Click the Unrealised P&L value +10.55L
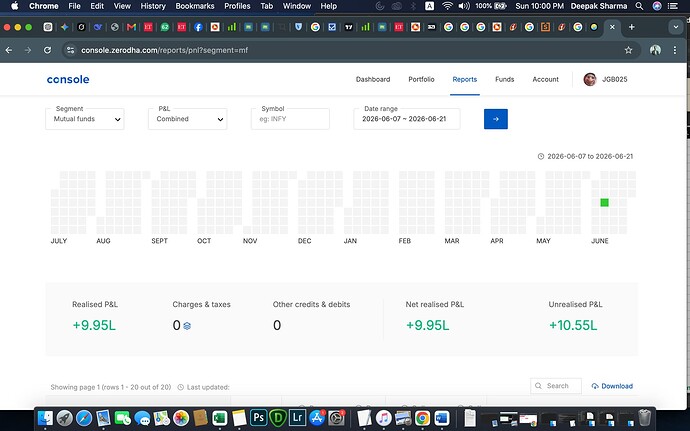 pos(573,325)
